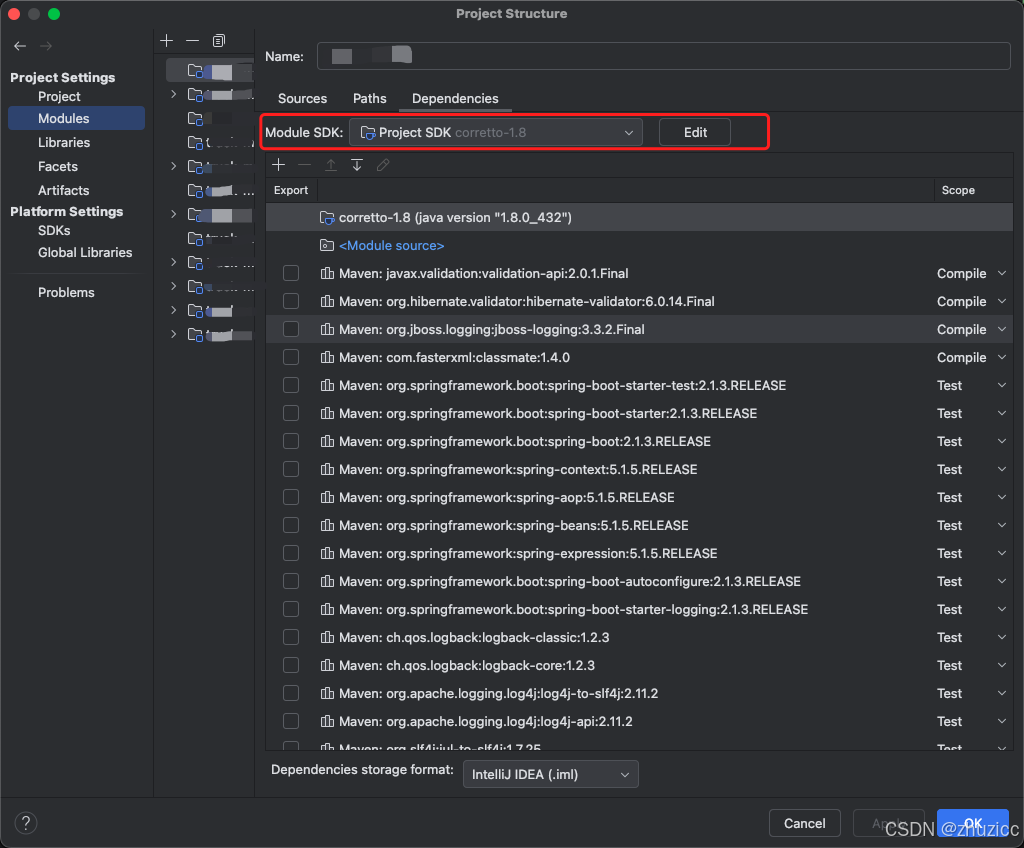Click library icon of spring-boot-starter-test dependency
Image resolution: width=1024 pixels, height=848 pixels.
tap(327, 385)
